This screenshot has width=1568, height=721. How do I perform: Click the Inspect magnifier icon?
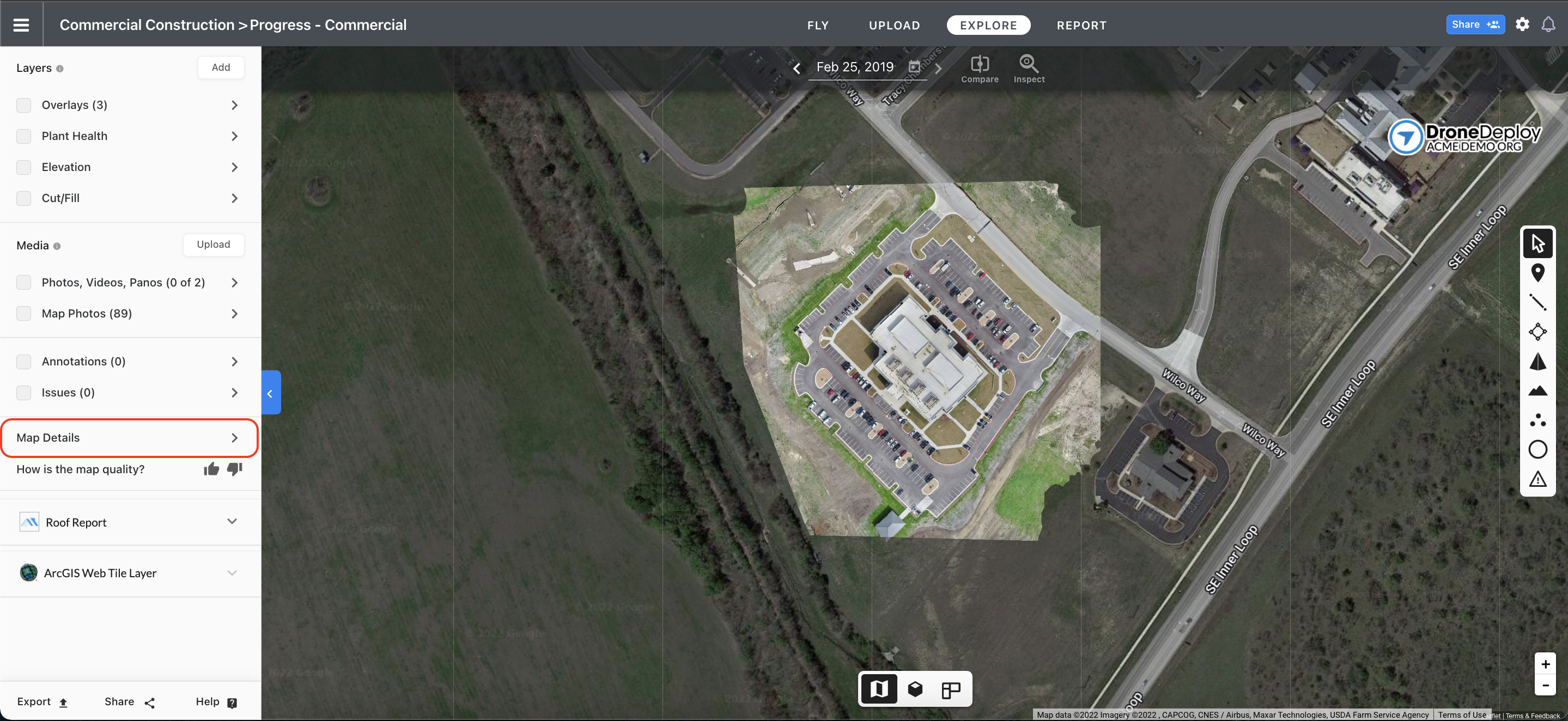(1029, 64)
